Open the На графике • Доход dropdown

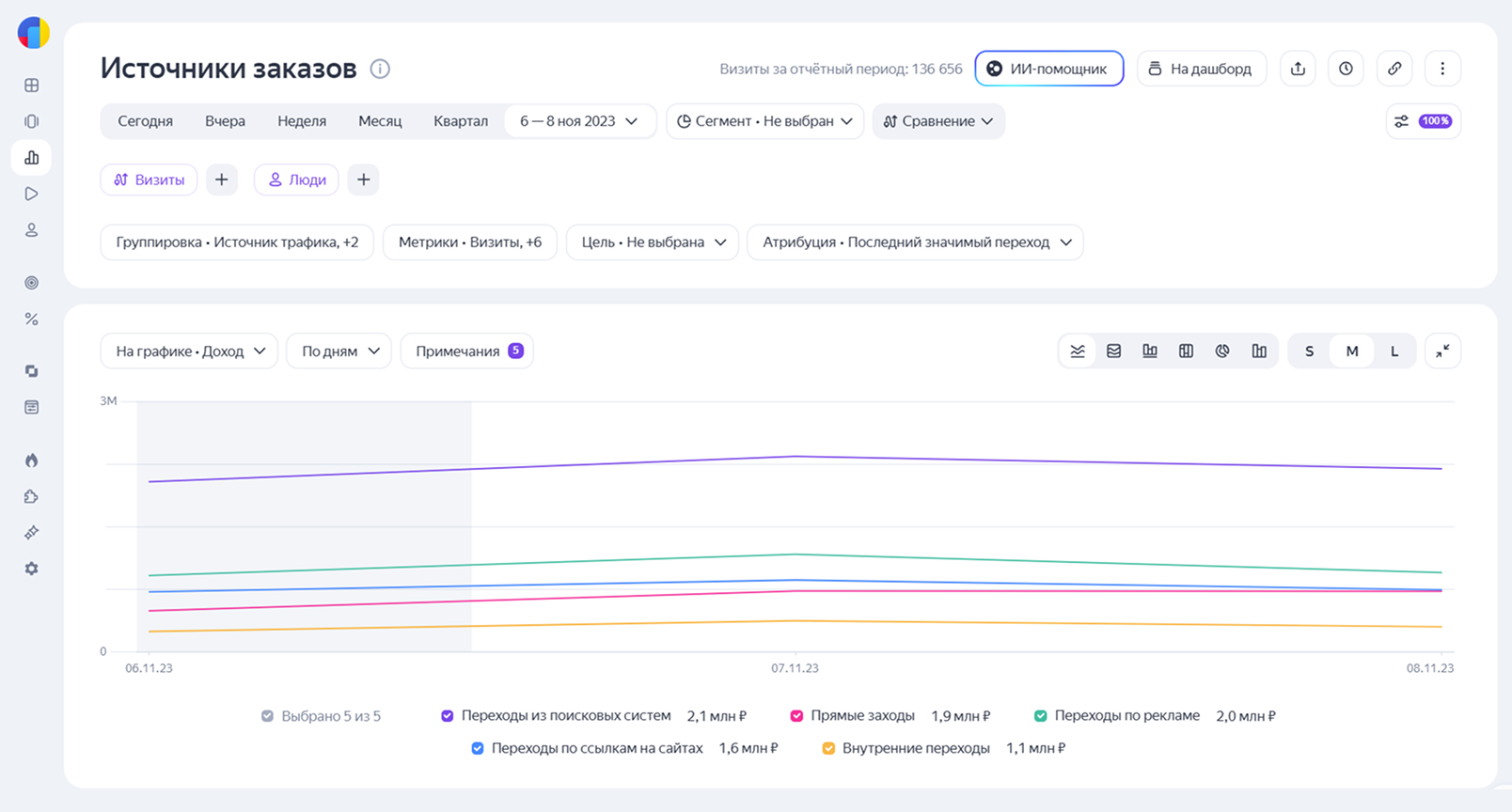[x=189, y=351]
